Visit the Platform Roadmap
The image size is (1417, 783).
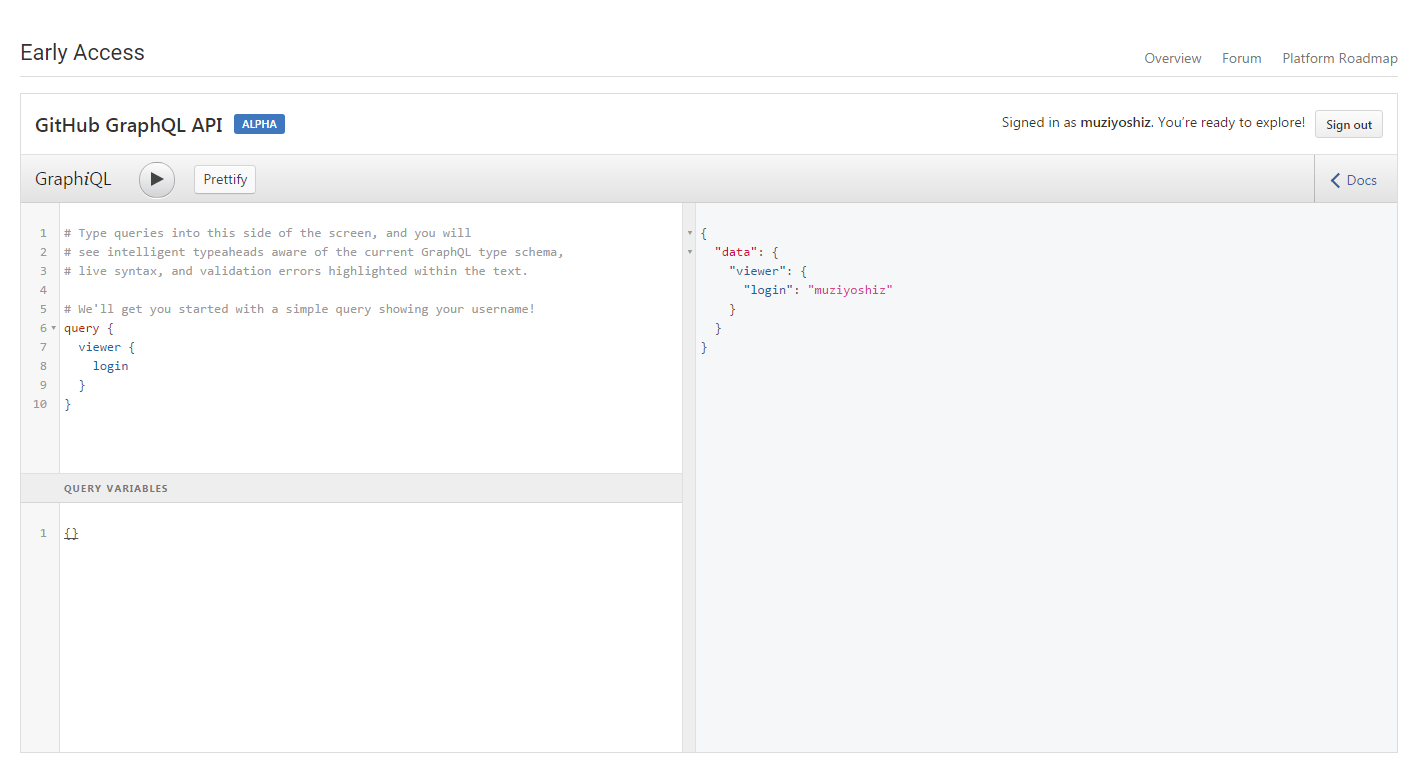[x=1340, y=58]
